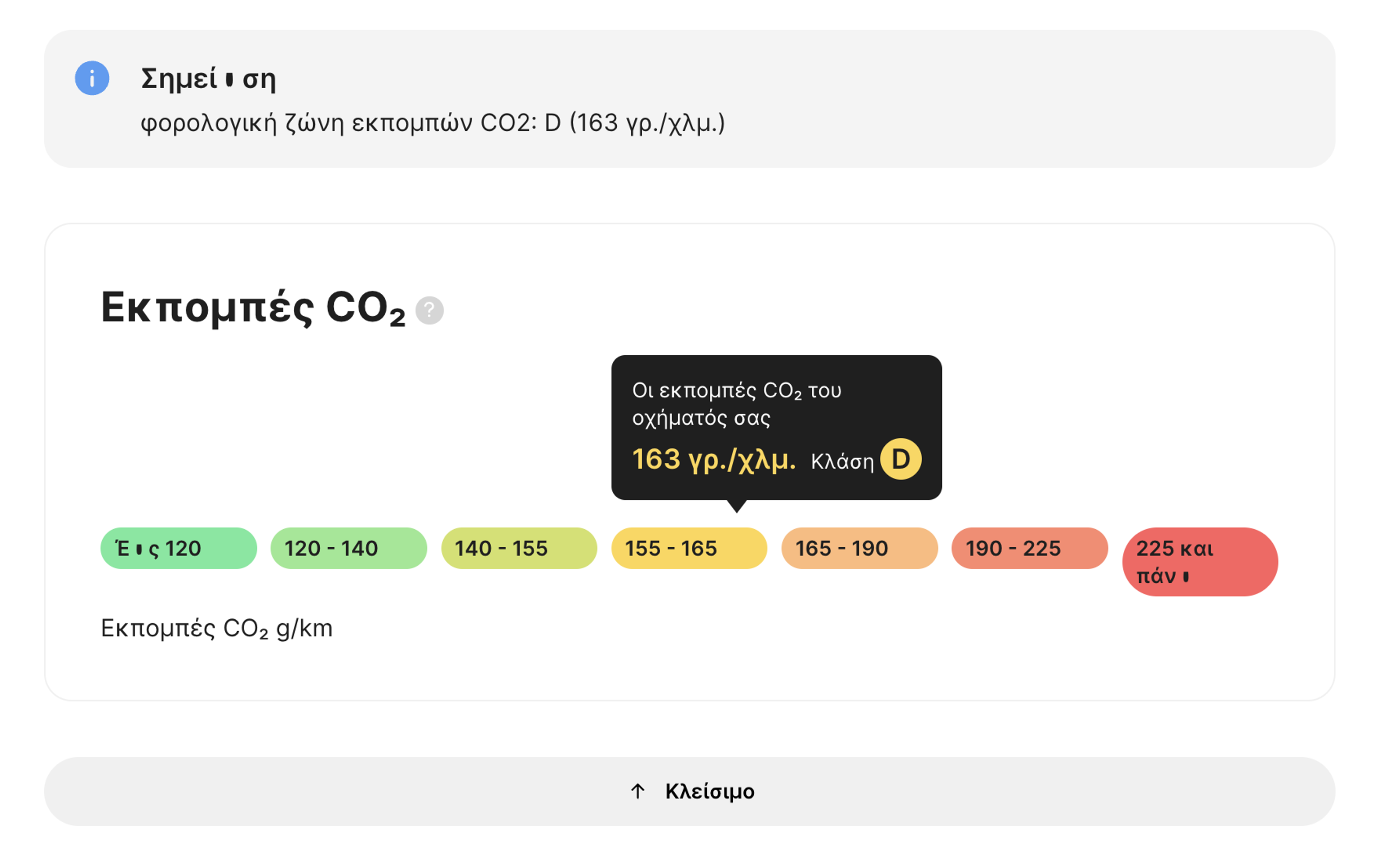The image size is (1384, 868).
Task: Select the green 'Έως 120' emission band
Action: [179, 548]
